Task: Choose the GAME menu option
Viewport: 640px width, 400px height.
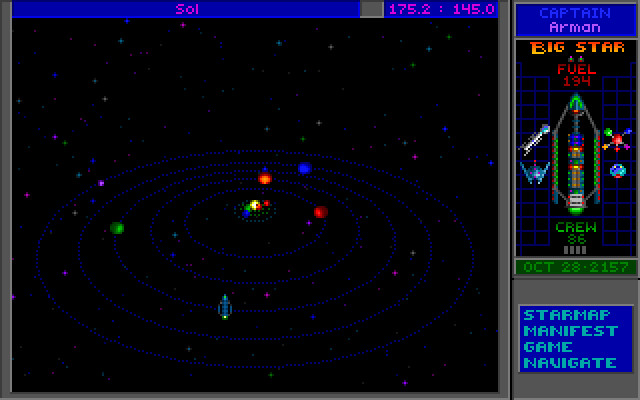Action: pos(548,347)
